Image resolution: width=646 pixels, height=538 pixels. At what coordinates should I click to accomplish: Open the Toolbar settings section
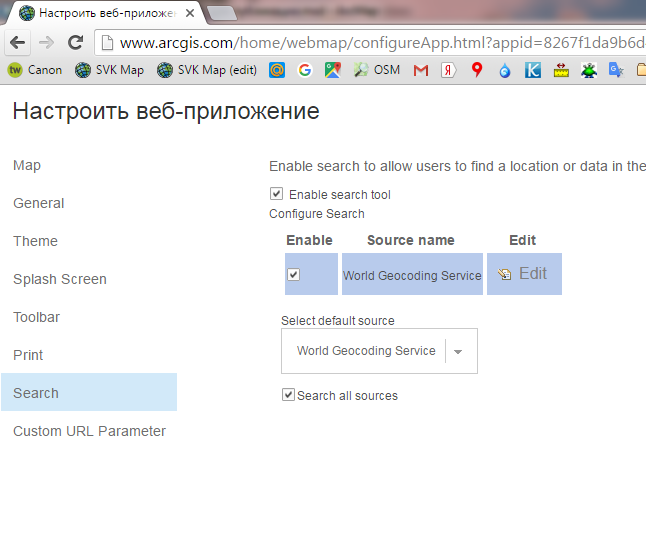[36, 317]
